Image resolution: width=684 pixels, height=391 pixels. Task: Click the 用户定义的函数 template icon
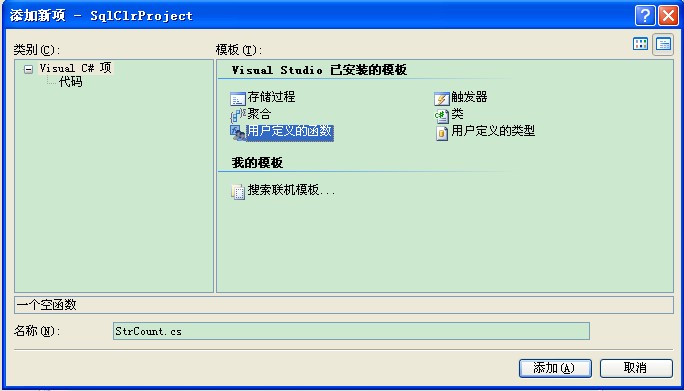238,133
